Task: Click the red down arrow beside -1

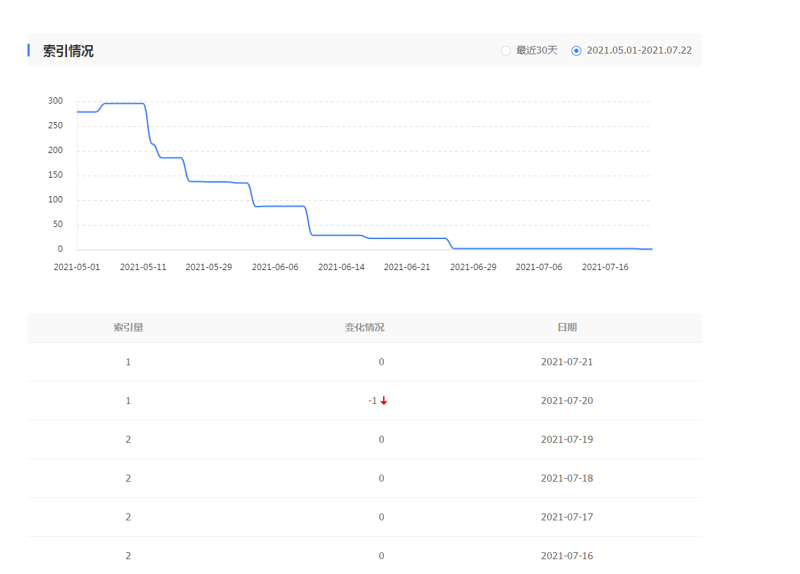Action: tap(384, 401)
